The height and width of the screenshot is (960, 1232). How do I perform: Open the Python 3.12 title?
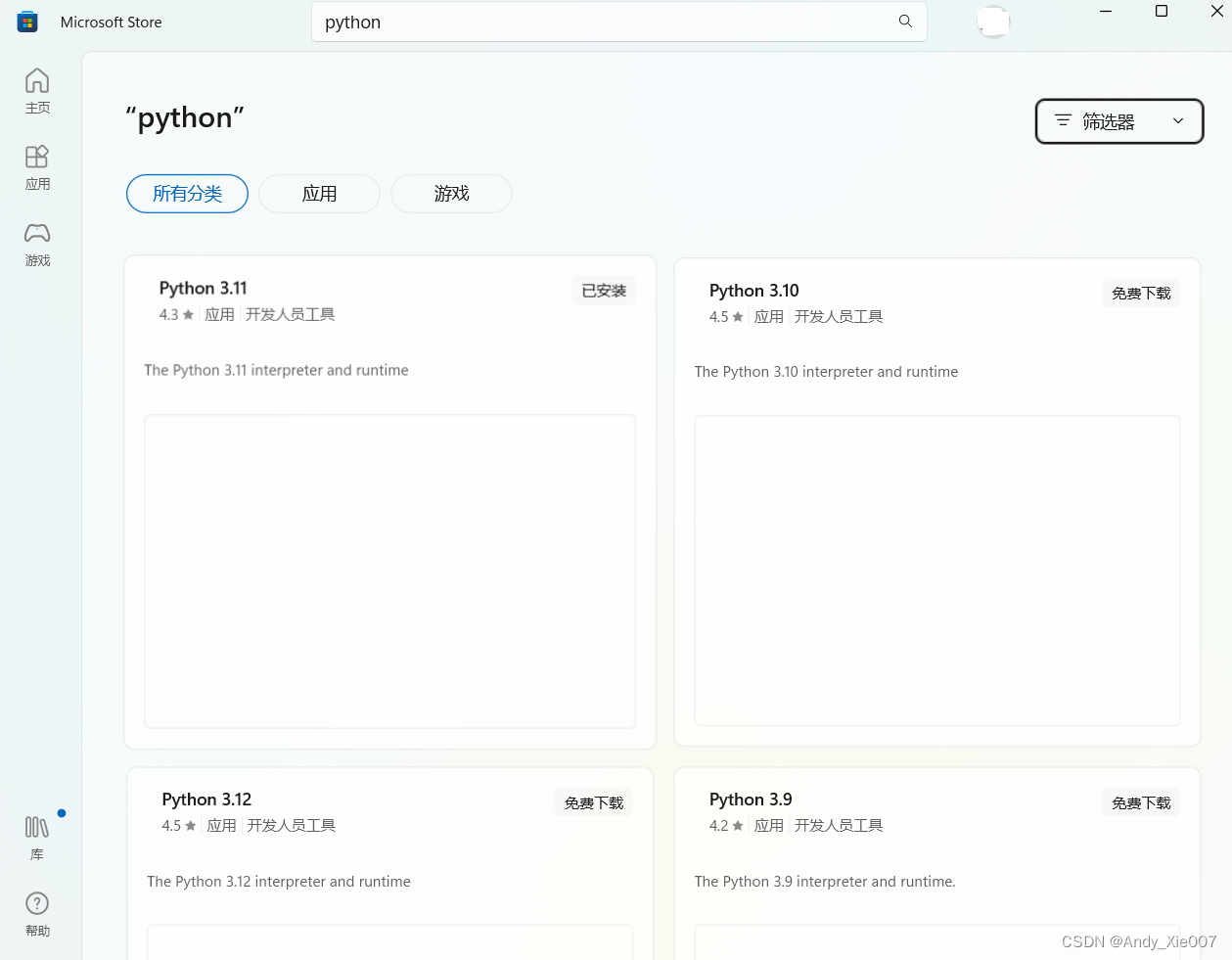[x=206, y=800]
